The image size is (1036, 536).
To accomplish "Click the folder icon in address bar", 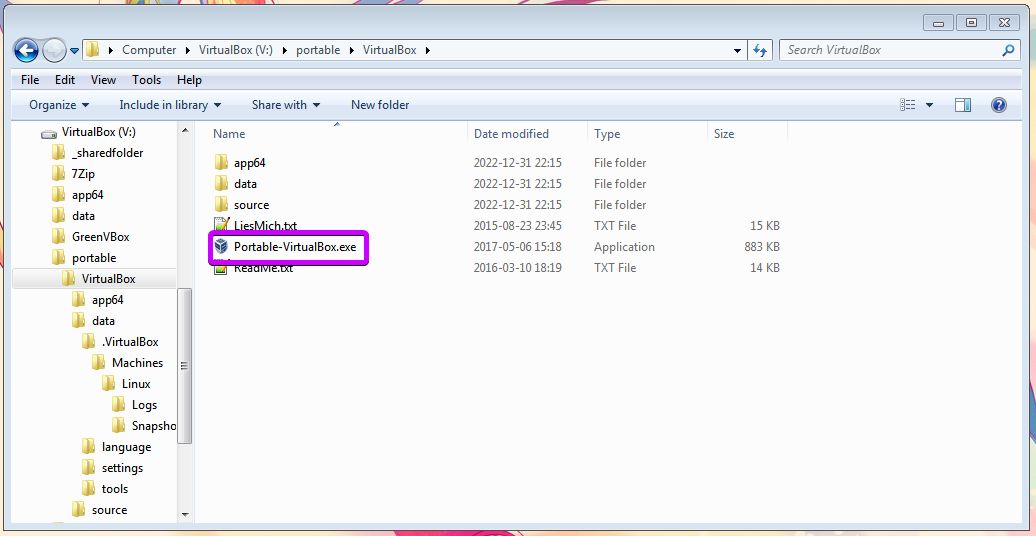I will click(x=92, y=50).
